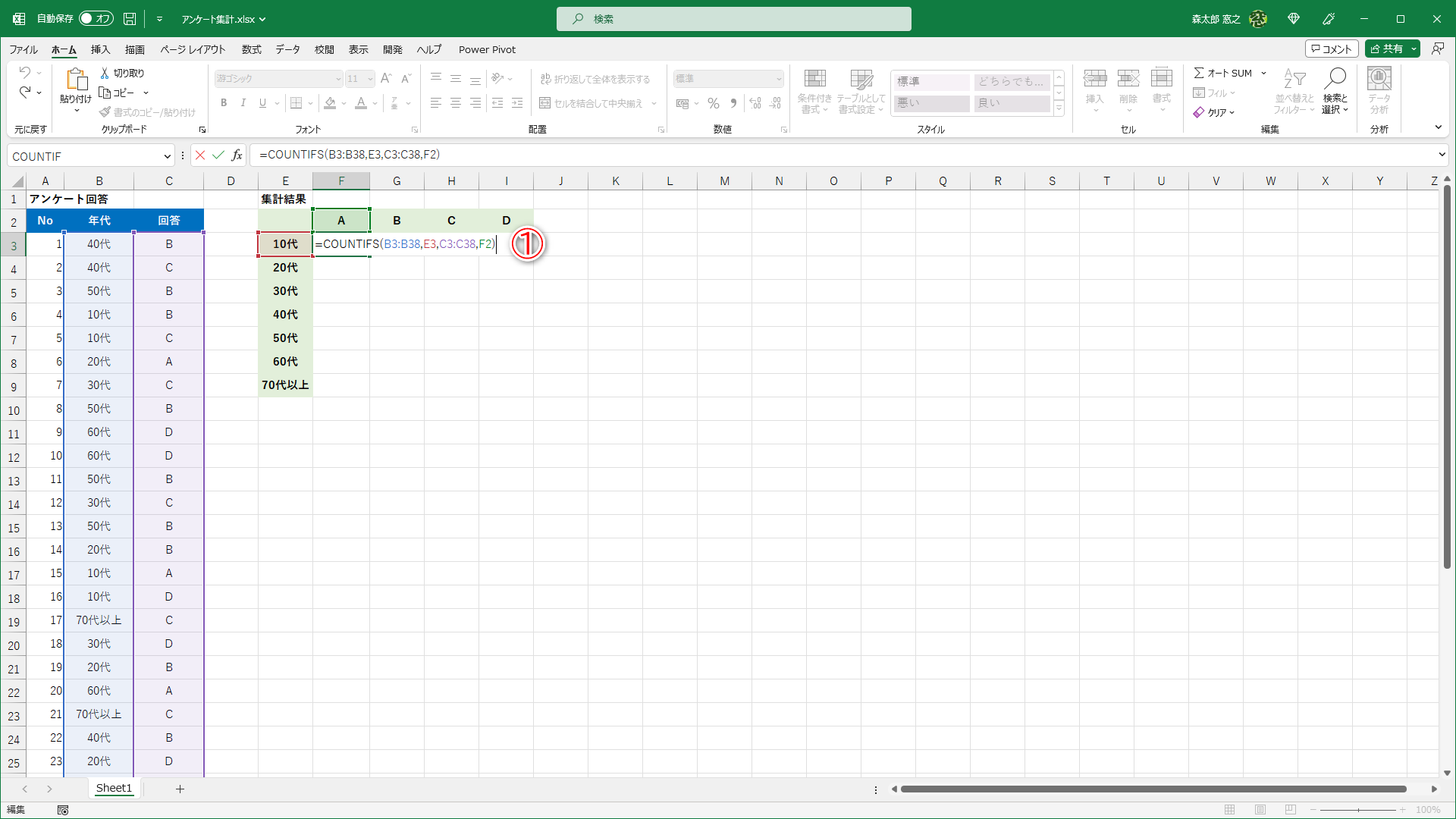Apply パーセント percentage style

coord(713,103)
